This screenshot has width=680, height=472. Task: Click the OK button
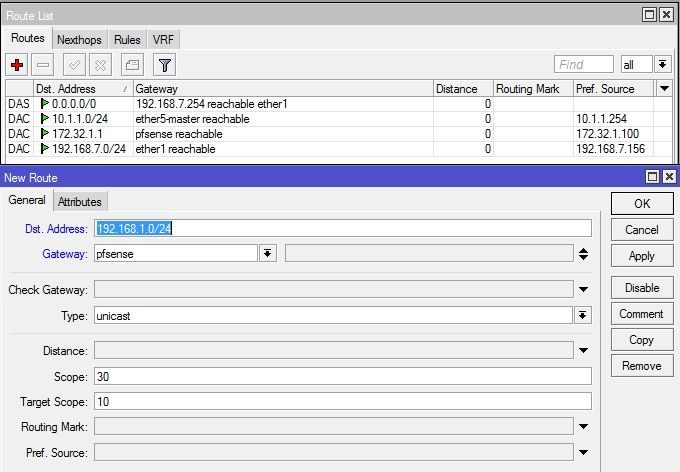tap(642, 204)
